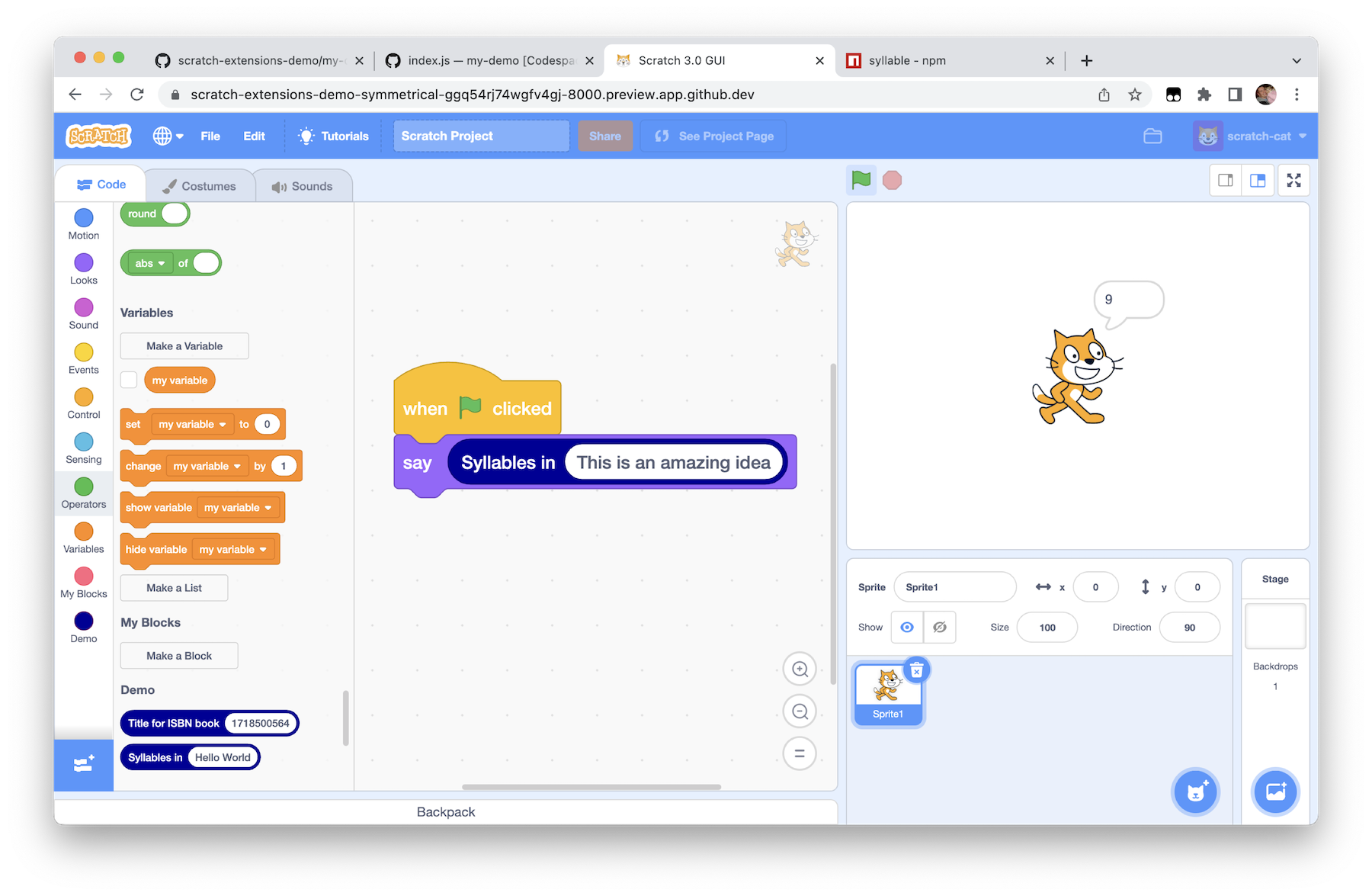The image size is (1372, 896).
Task: Click the Scratch Project title field
Action: 480,136
